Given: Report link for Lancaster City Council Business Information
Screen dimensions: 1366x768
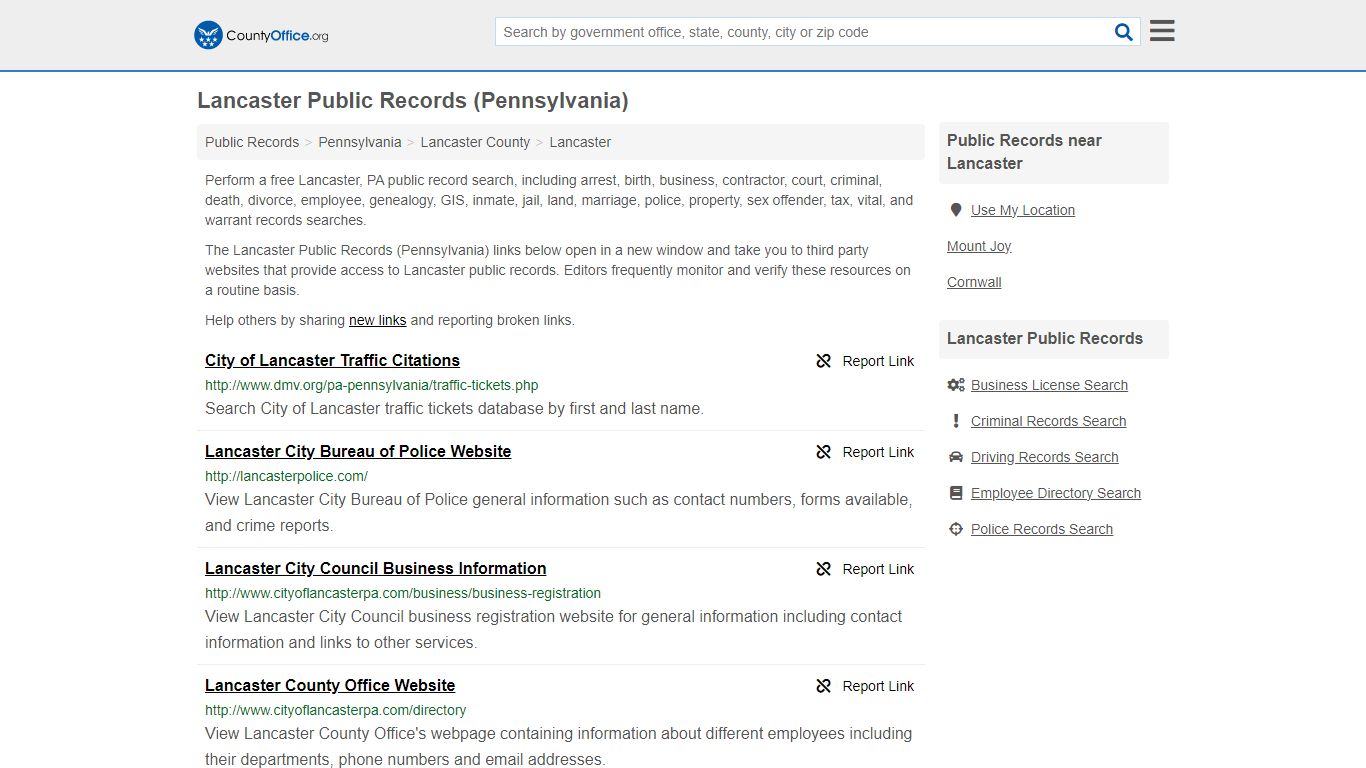Looking at the screenshot, I should (878, 569).
